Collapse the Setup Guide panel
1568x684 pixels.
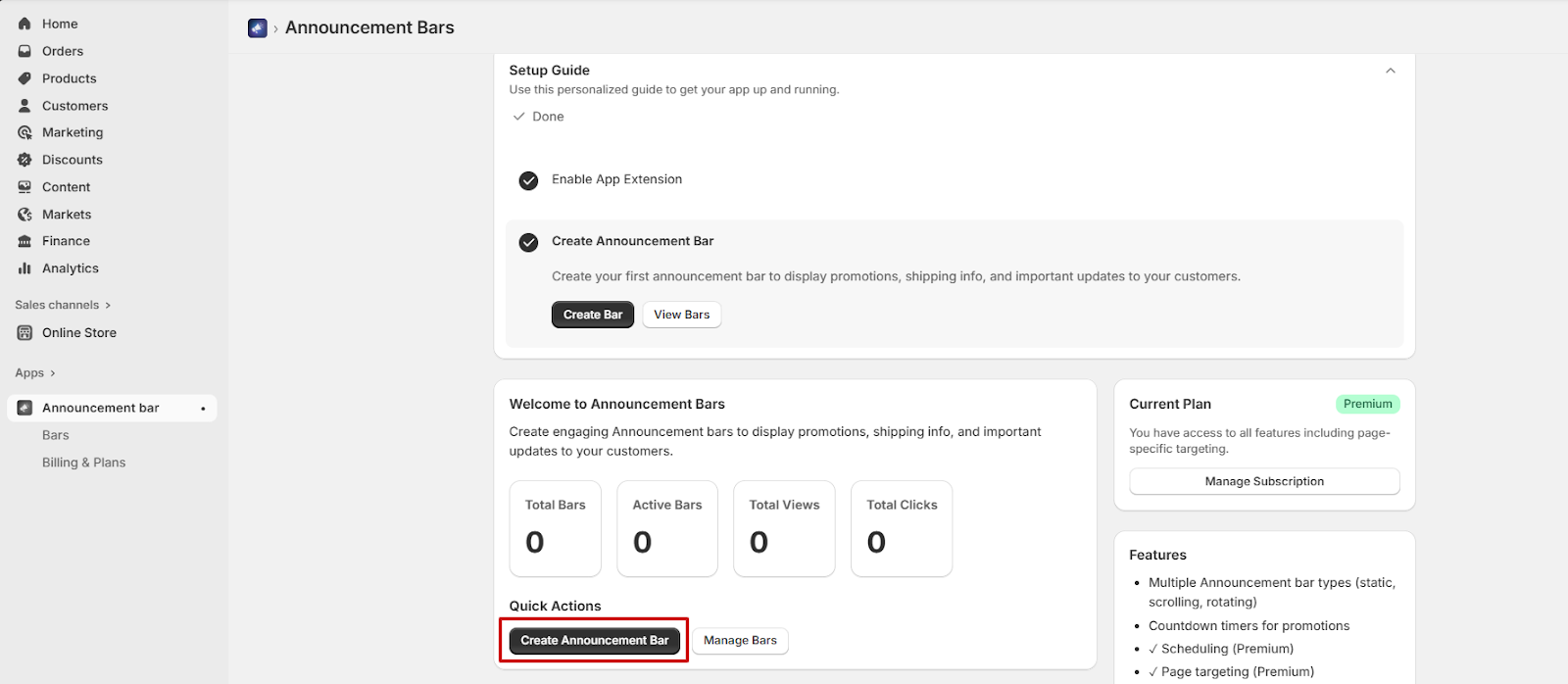click(1390, 71)
